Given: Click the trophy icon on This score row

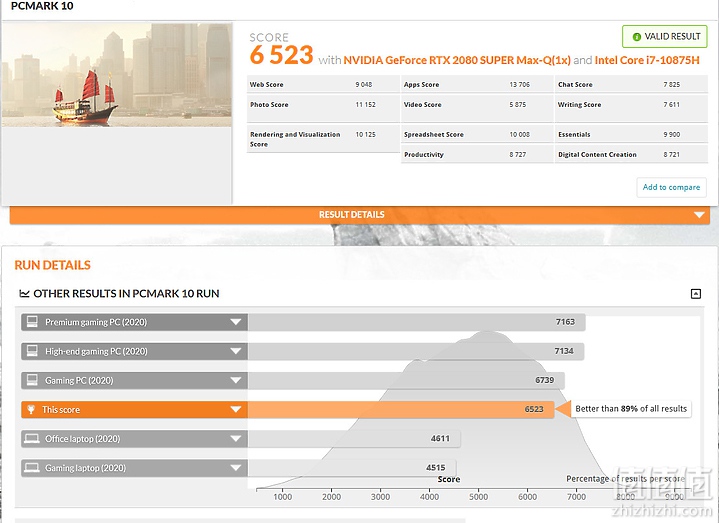Looking at the screenshot, I should click(x=31, y=409).
